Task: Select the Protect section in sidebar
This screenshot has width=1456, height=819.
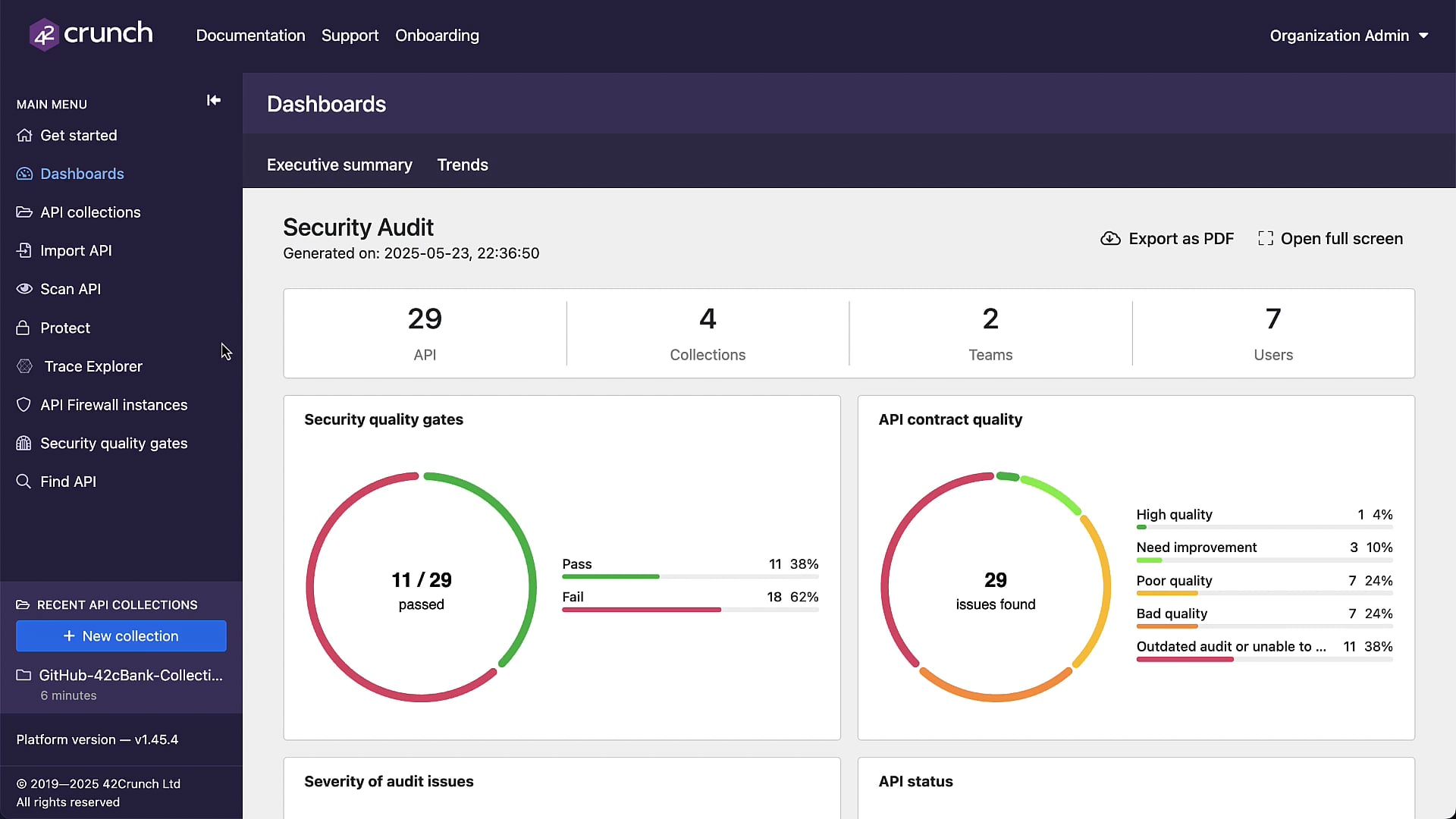Action: pyautogui.click(x=64, y=328)
